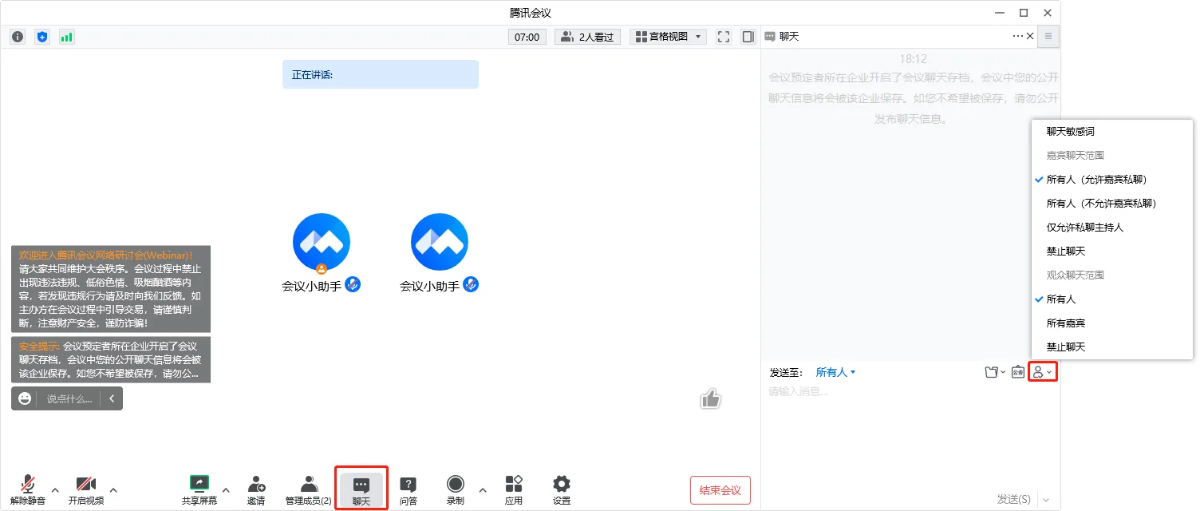
Task: Maximize the 腾讯会议 window
Action: [1023, 12]
